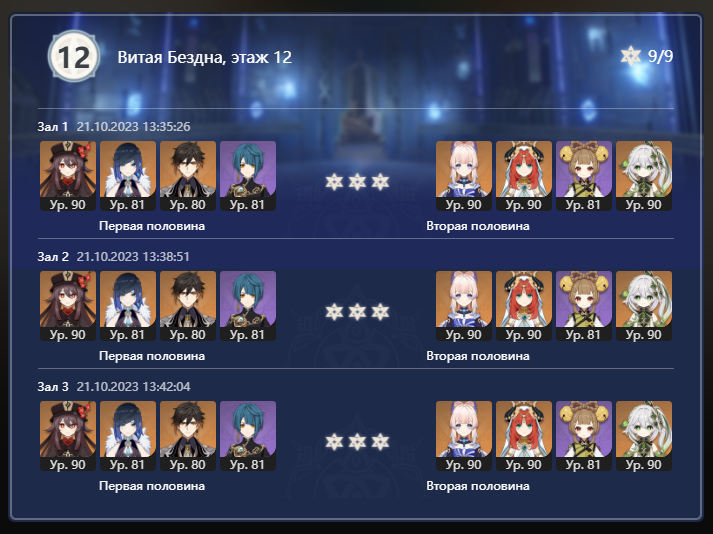Select Nahida portrait in Зал 3 second half
Image resolution: width=713 pixels, height=534 pixels.
[x=644, y=436]
